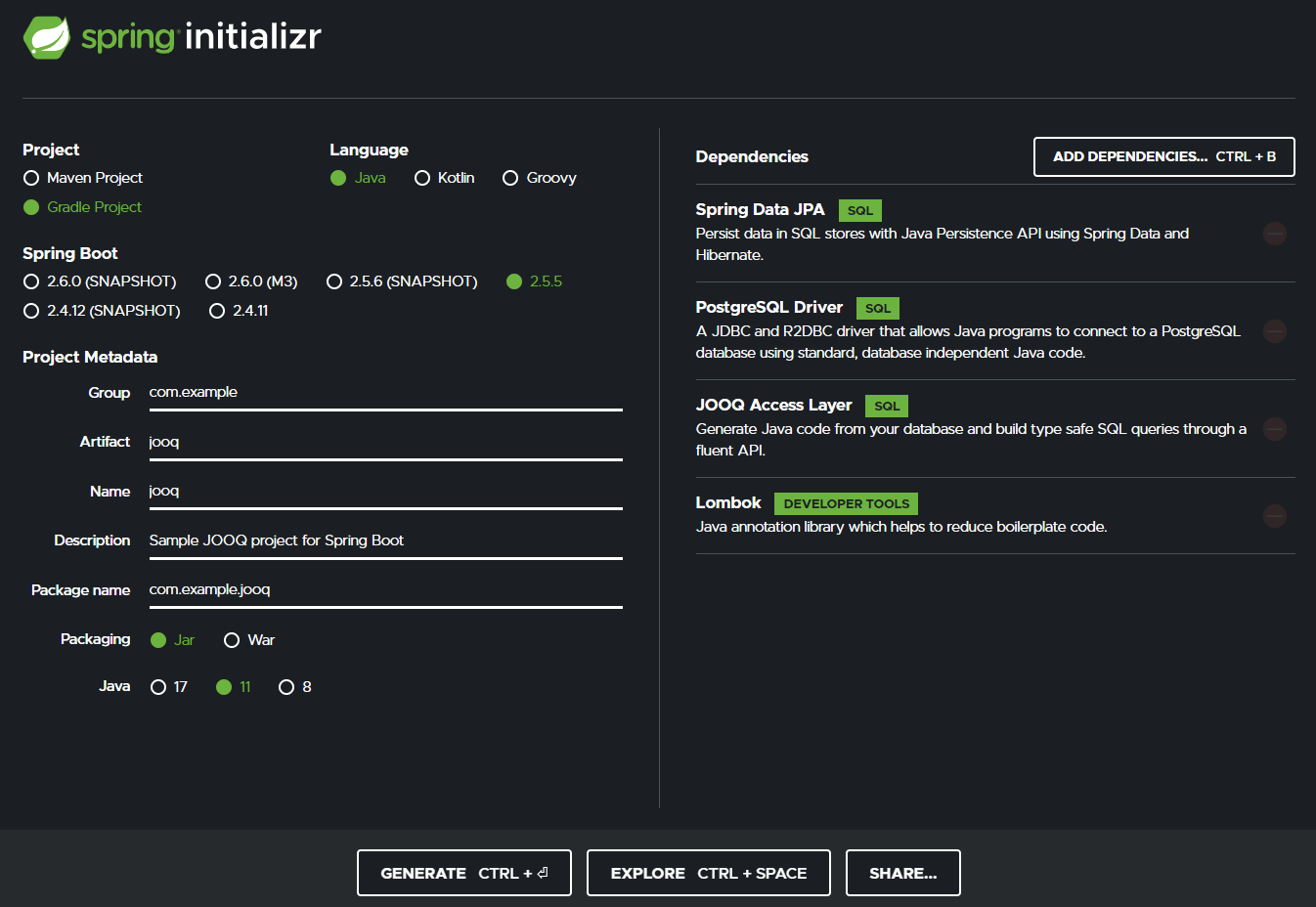Select Spring Boot 2.4.11
1316x907 pixels.
coord(239,311)
